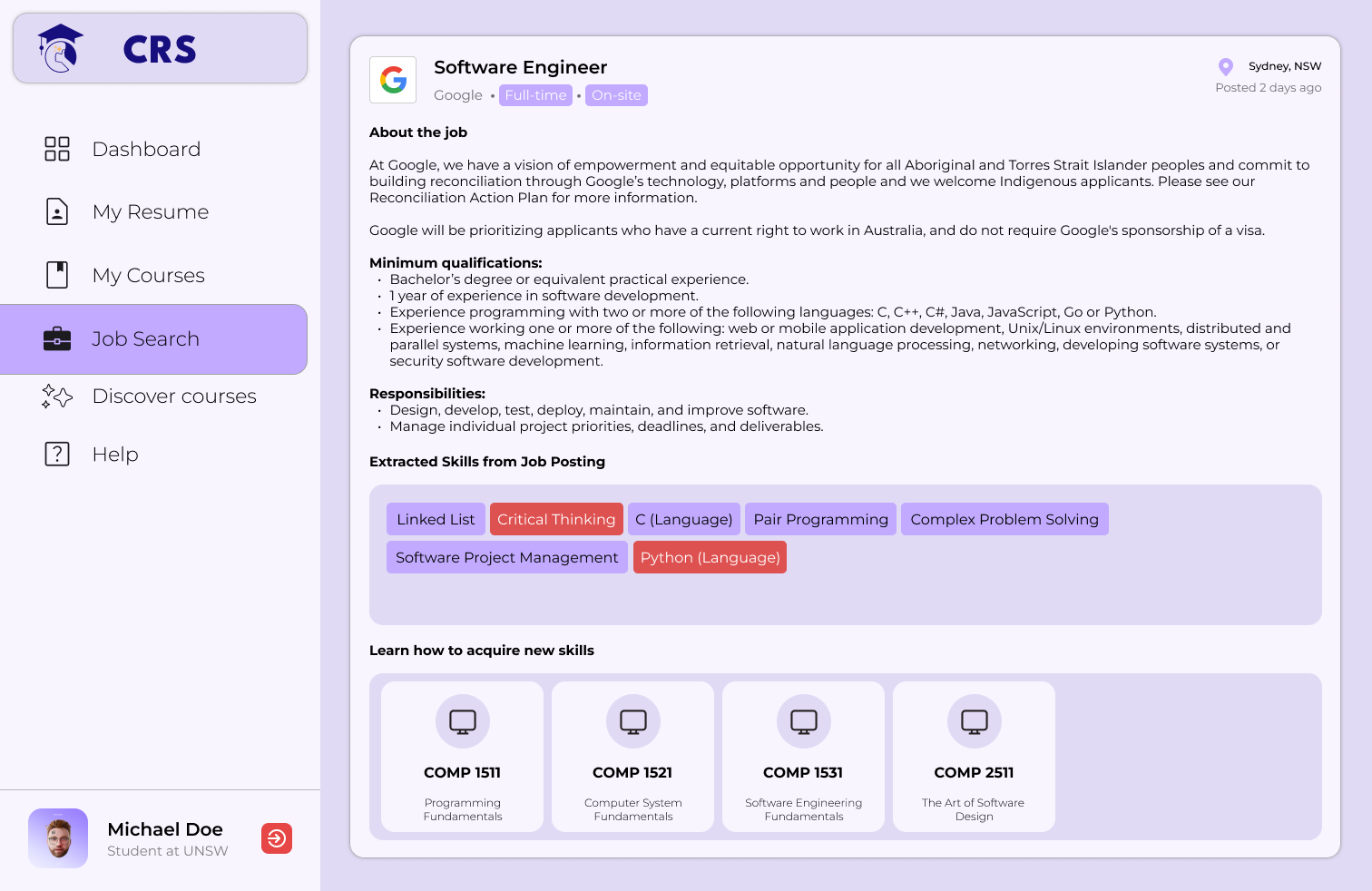1372x891 pixels.
Task: Select the Linked List skill tag
Action: click(436, 519)
